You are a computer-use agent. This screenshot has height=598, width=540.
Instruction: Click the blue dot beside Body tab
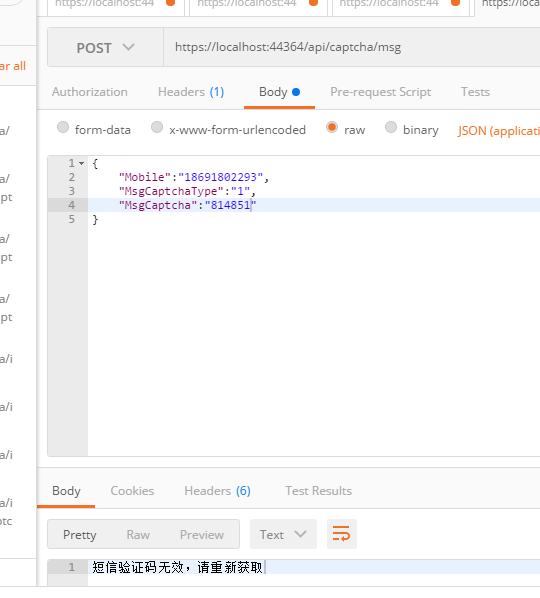coord(296,92)
